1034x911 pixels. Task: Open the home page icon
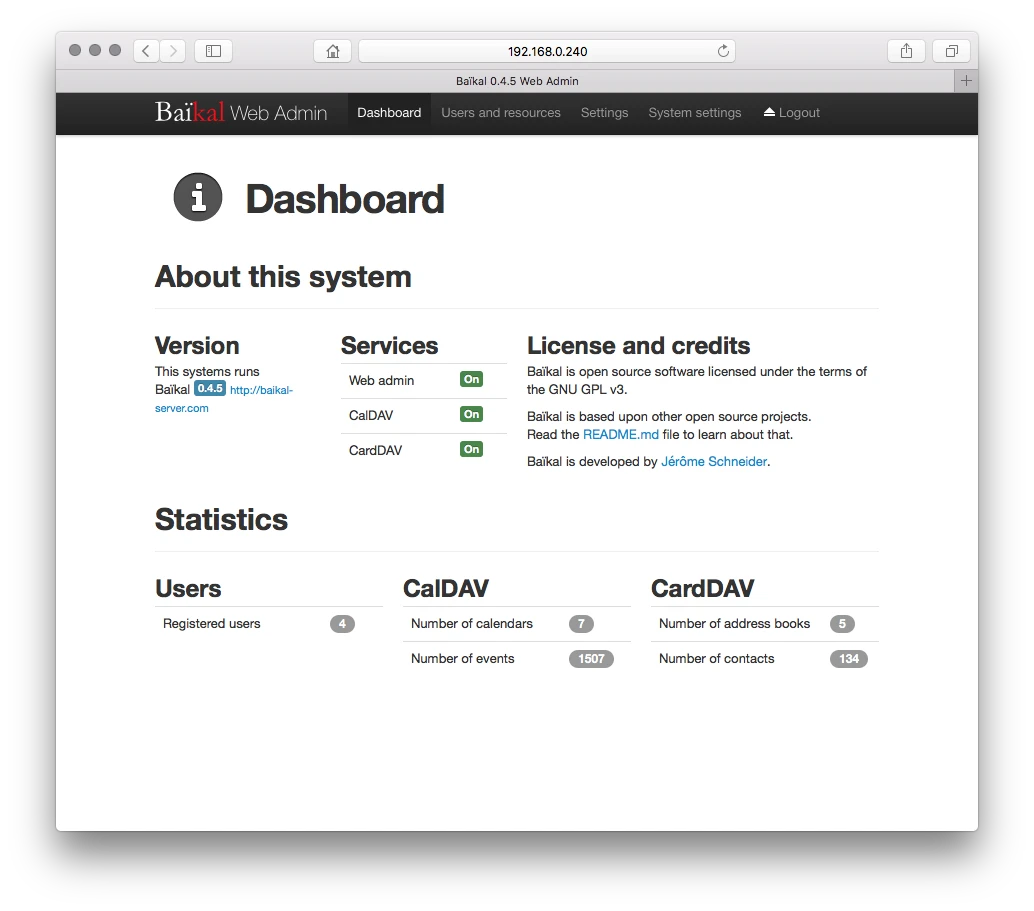pyautogui.click(x=332, y=51)
